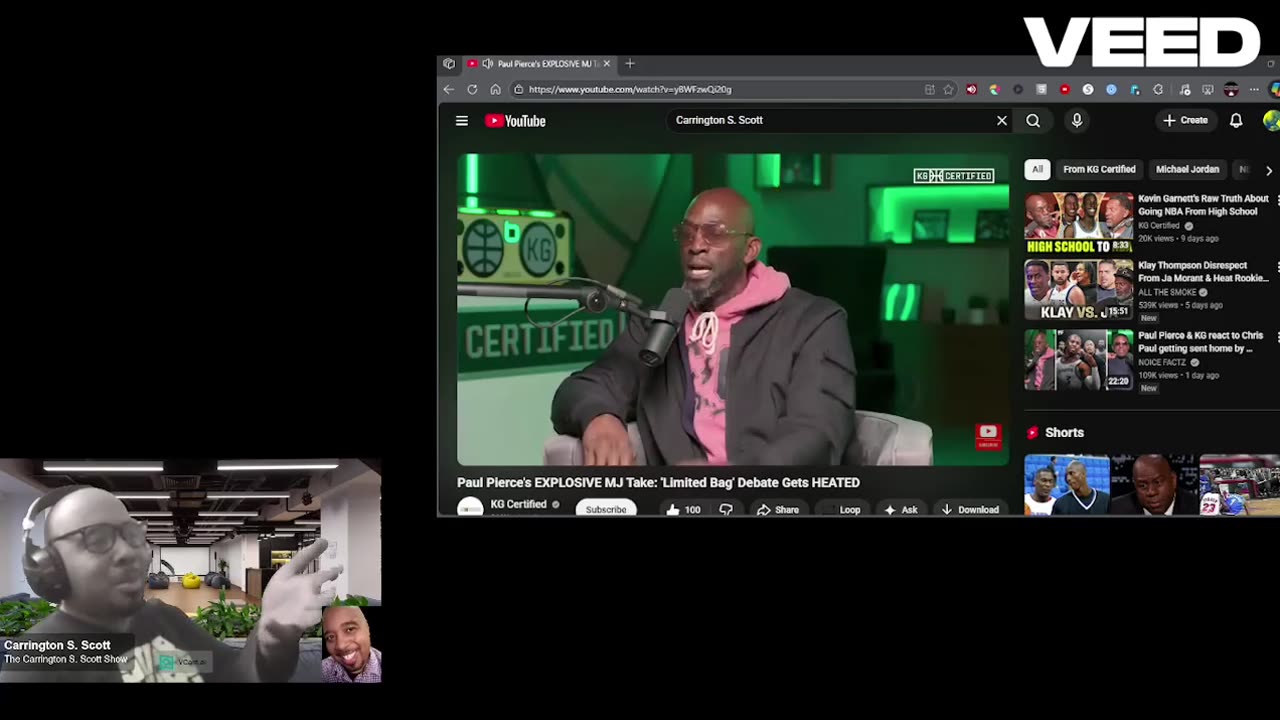Open KG Certified channel name under video
Image resolution: width=1280 pixels, height=720 pixels.
518,504
